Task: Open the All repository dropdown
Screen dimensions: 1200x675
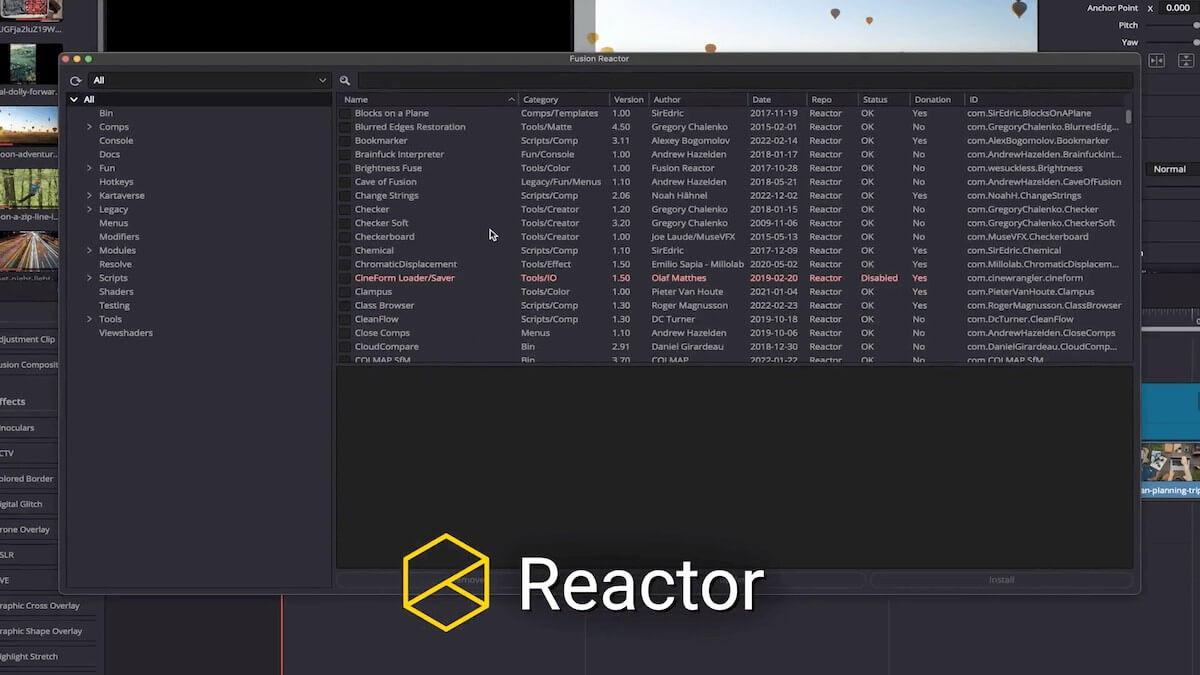Action: point(209,80)
